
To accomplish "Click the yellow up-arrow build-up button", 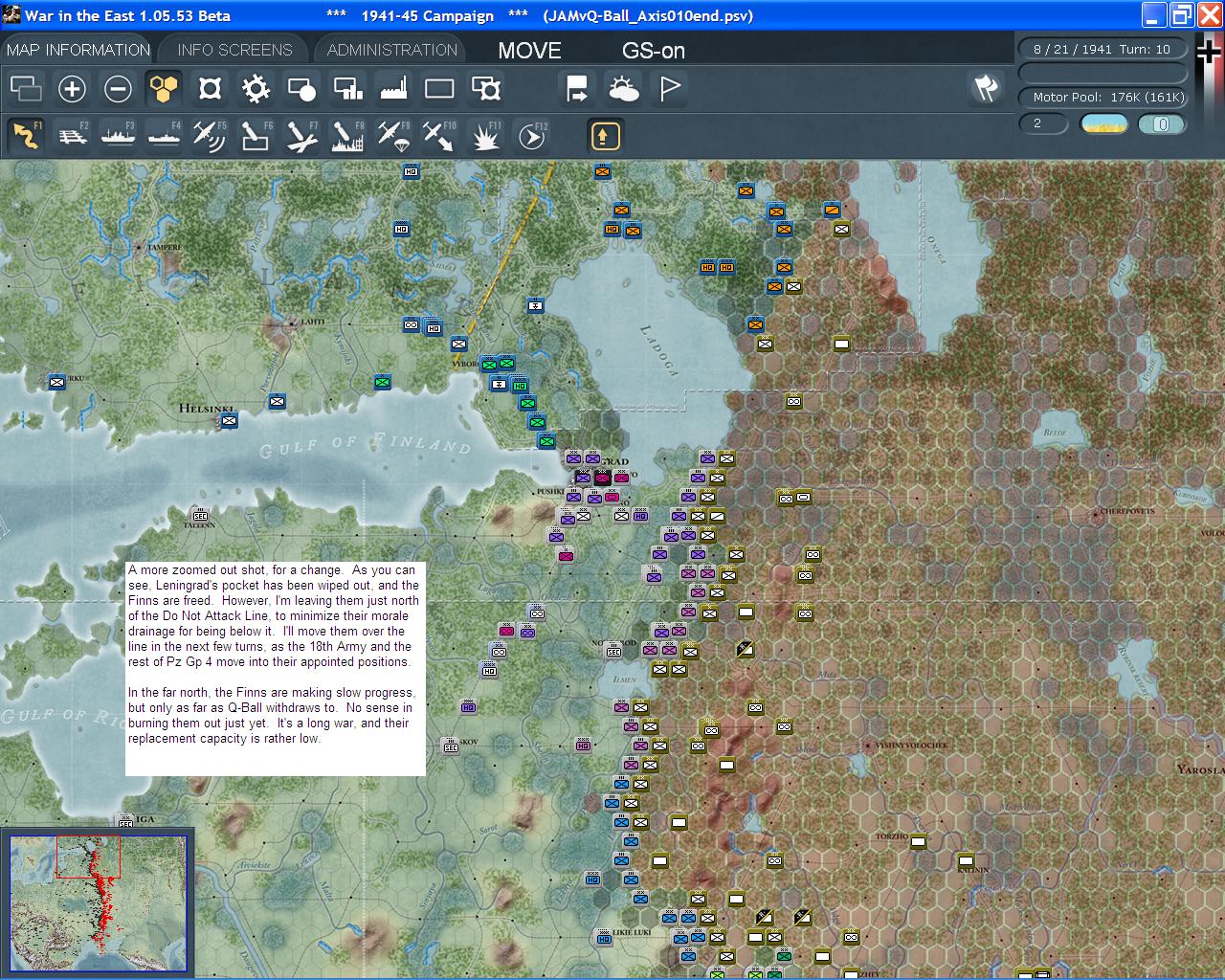I will [604, 136].
